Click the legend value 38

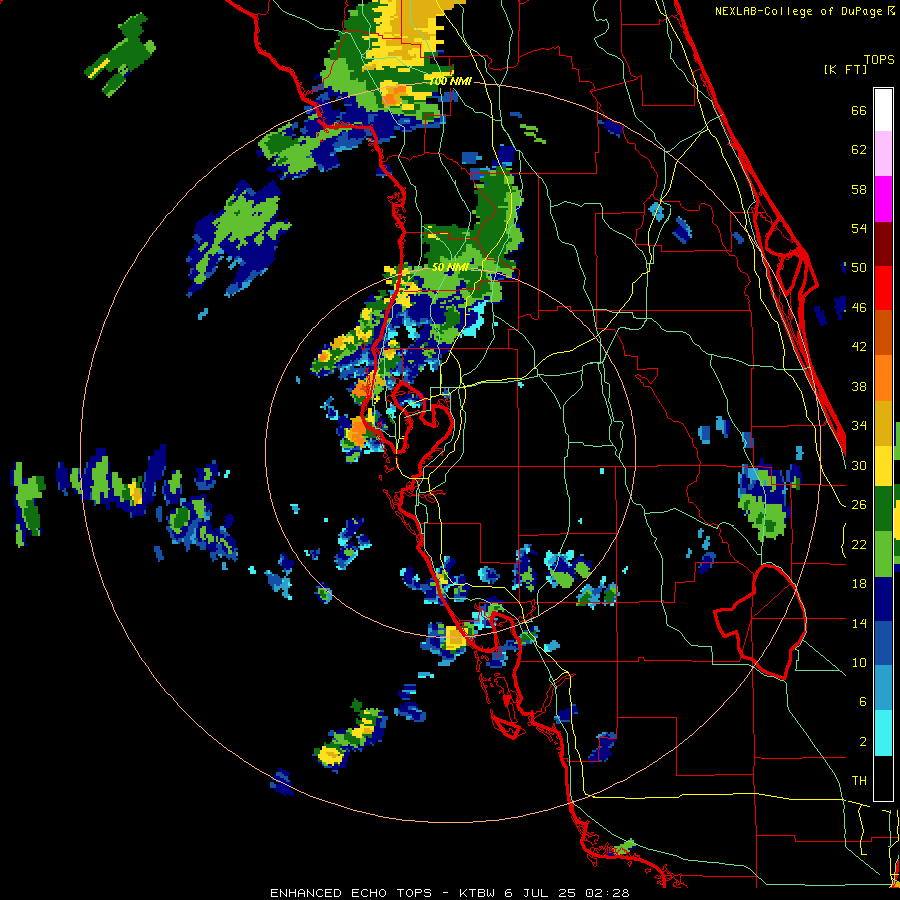(x=859, y=386)
